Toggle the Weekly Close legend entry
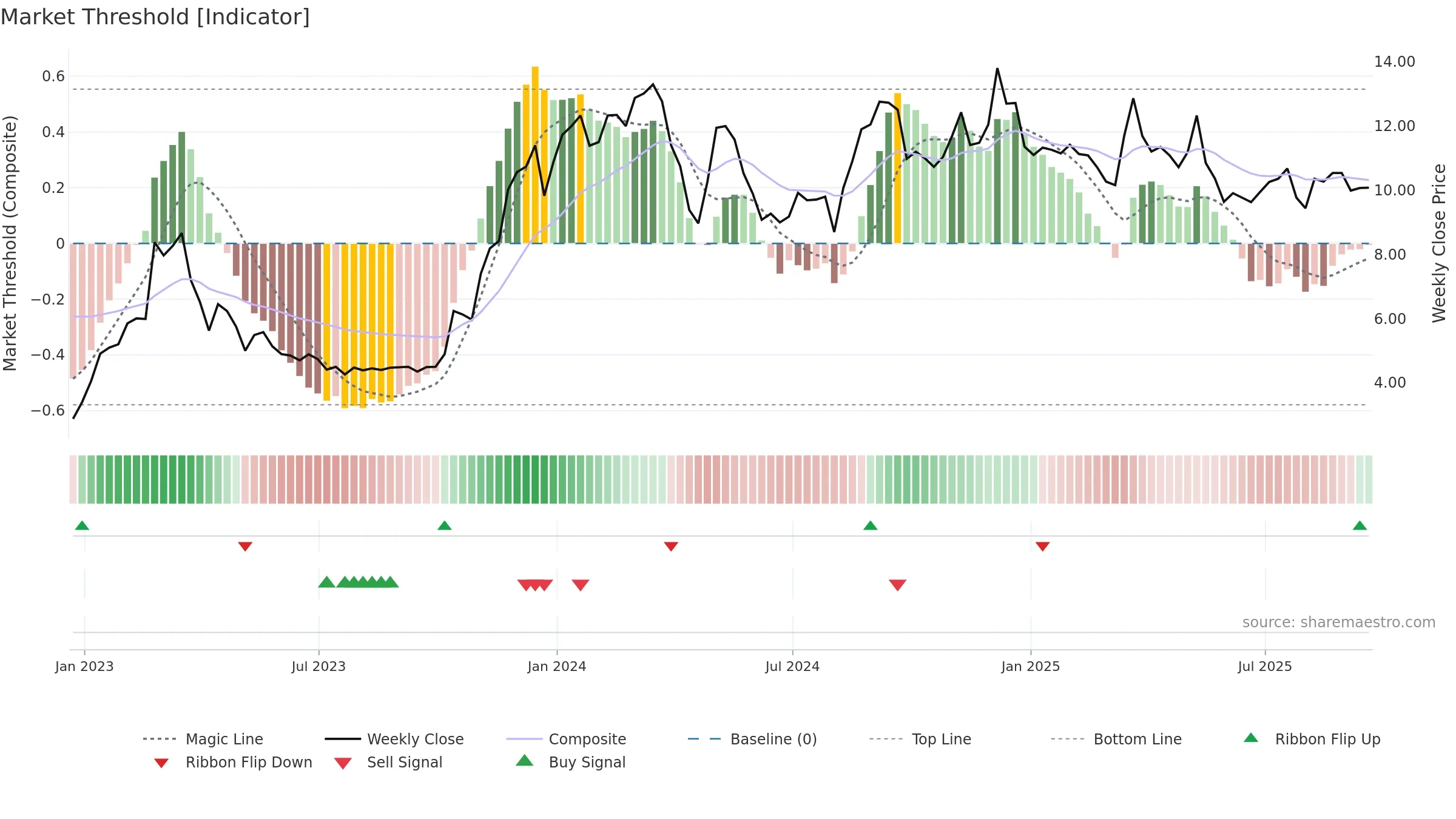This screenshot has width=1456, height=819. tap(394, 739)
